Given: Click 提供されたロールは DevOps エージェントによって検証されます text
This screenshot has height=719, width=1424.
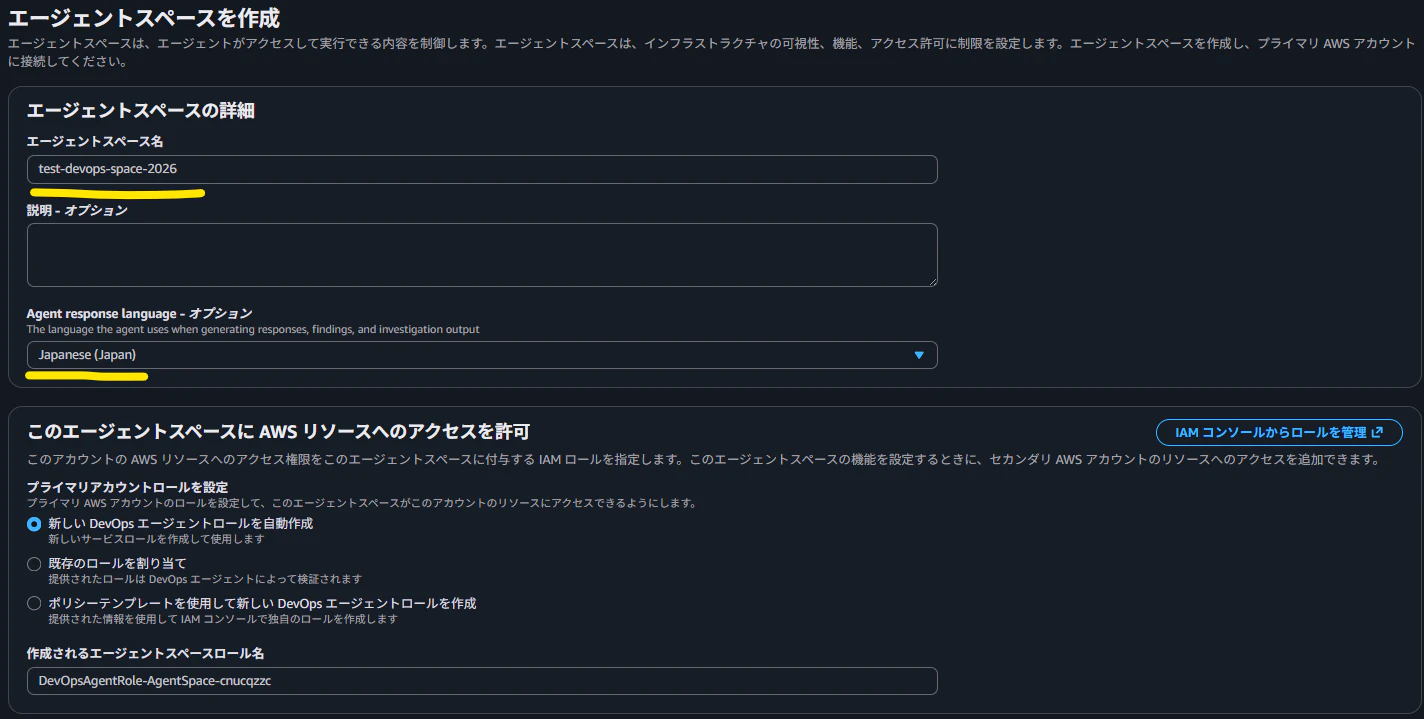Looking at the screenshot, I should click(x=205, y=579).
